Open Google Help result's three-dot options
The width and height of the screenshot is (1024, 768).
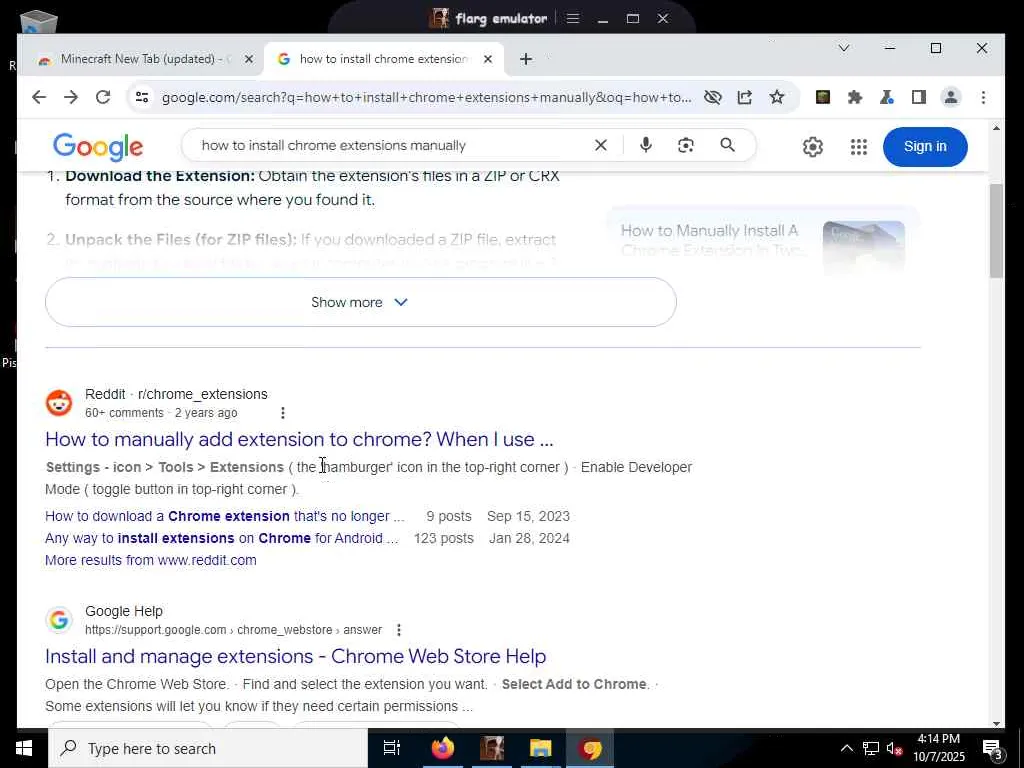pos(398,630)
